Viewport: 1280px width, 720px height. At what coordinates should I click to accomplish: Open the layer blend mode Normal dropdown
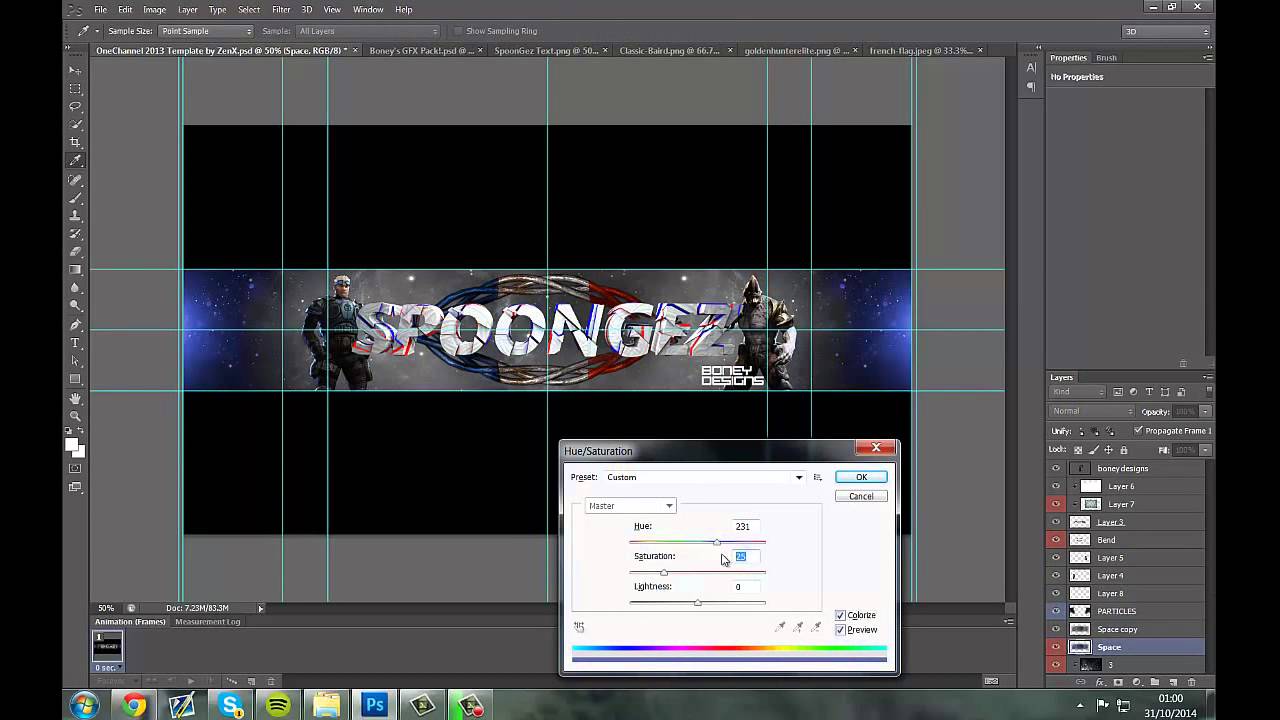[x=1093, y=411]
